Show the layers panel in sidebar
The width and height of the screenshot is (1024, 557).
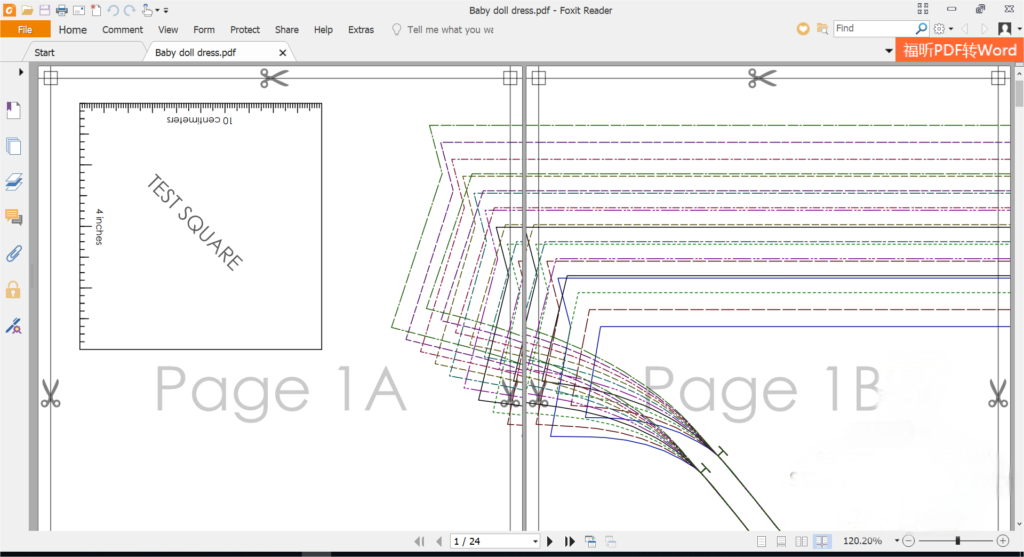point(14,182)
